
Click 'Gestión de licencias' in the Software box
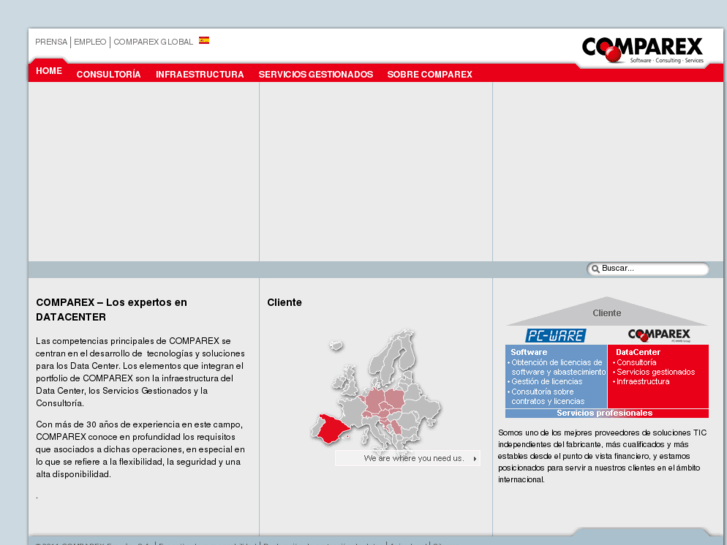click(x=547, y=382)
